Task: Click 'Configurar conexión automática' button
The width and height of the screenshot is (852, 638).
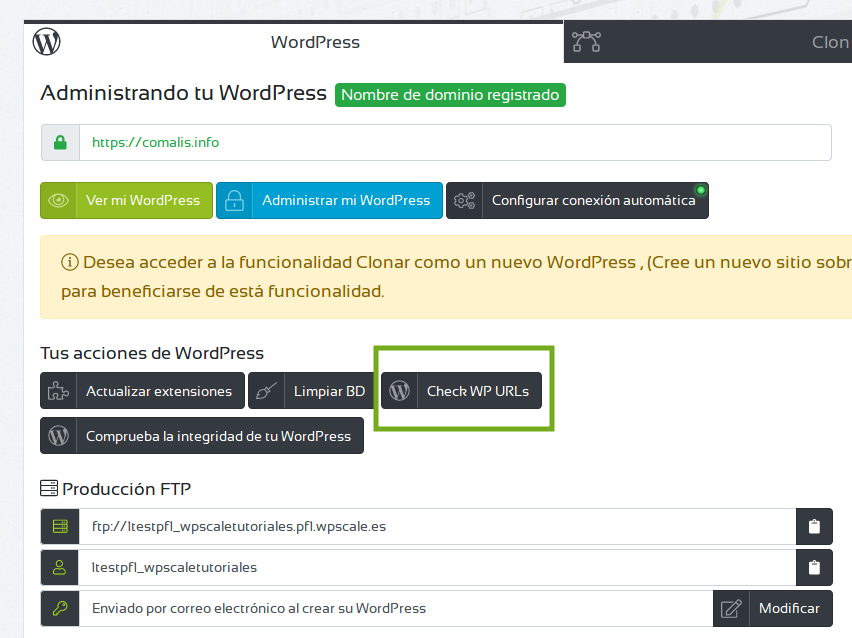Action: click(x=577, y=201)
